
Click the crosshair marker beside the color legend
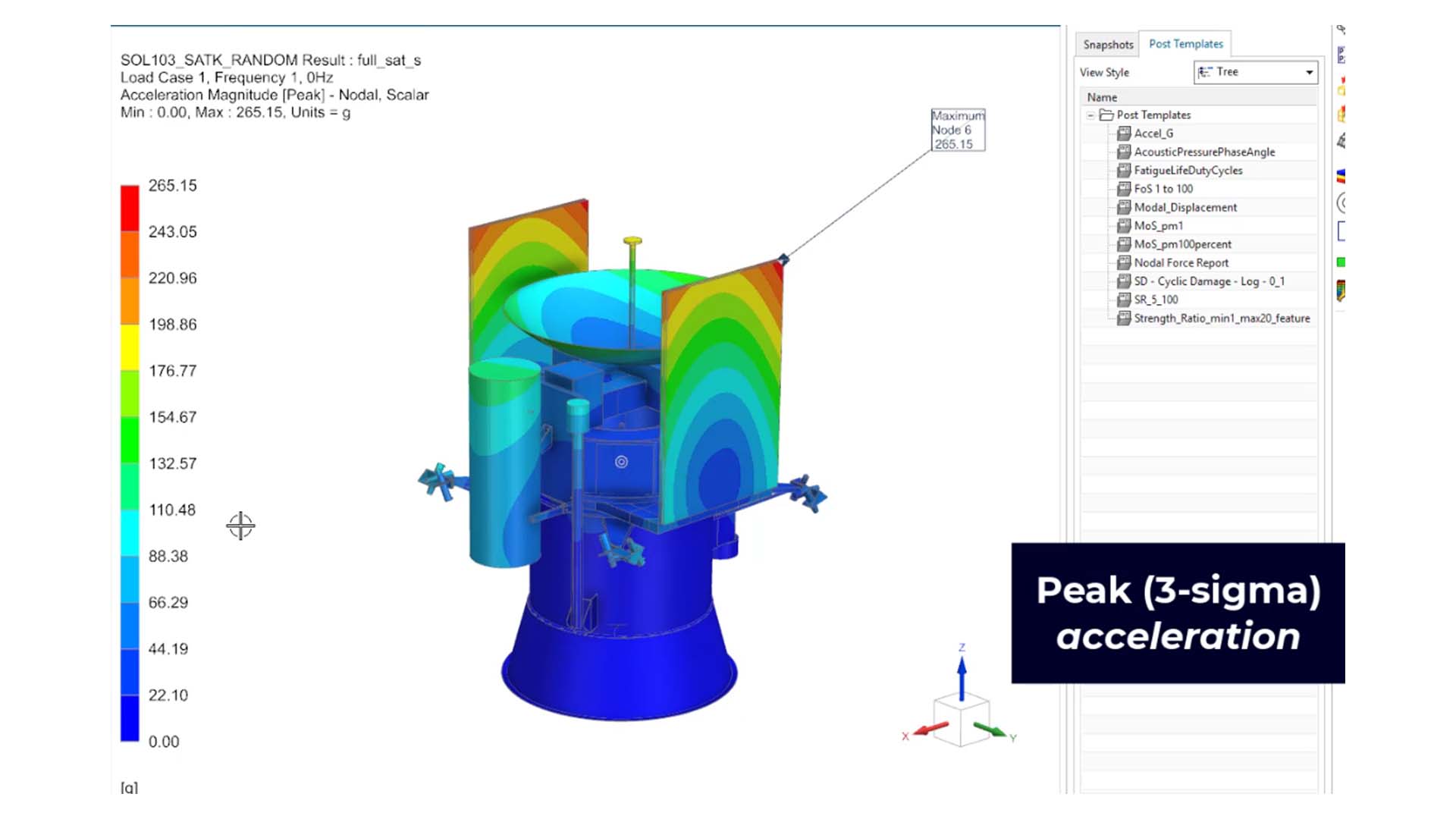coord(240,525)
